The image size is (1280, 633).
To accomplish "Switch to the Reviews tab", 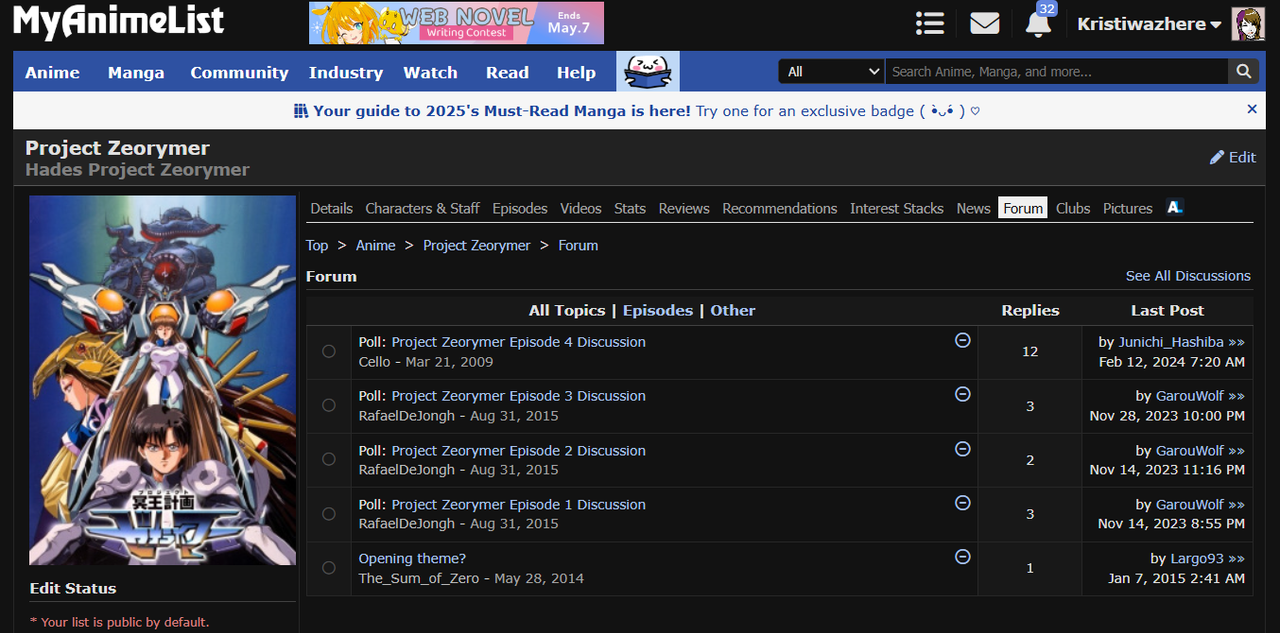I will pyautogui.click(x=684, y=208).
